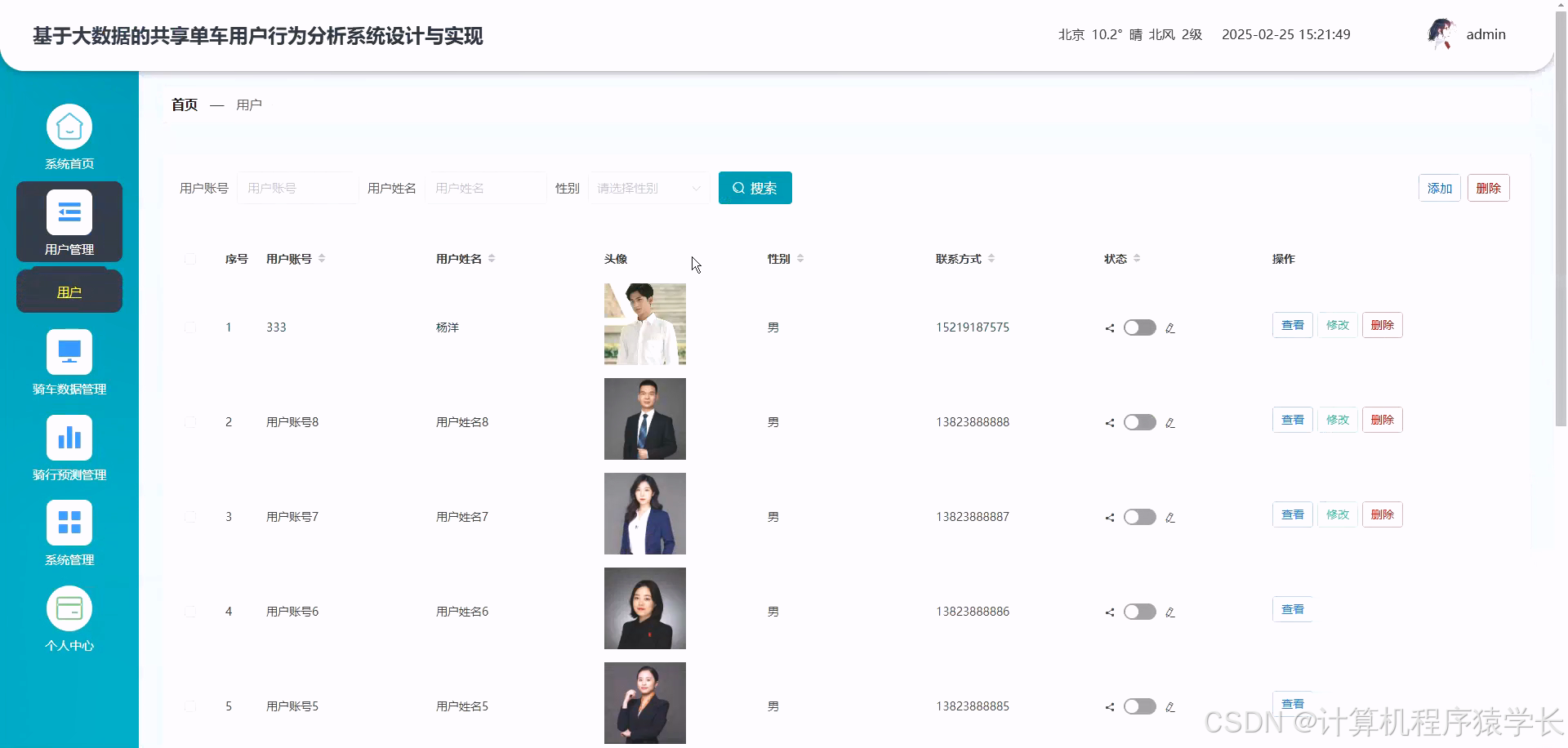This screenshot has height=748, width=1568.
Task: Select the header select-all checkbox
Action: (x=190, y=259)
